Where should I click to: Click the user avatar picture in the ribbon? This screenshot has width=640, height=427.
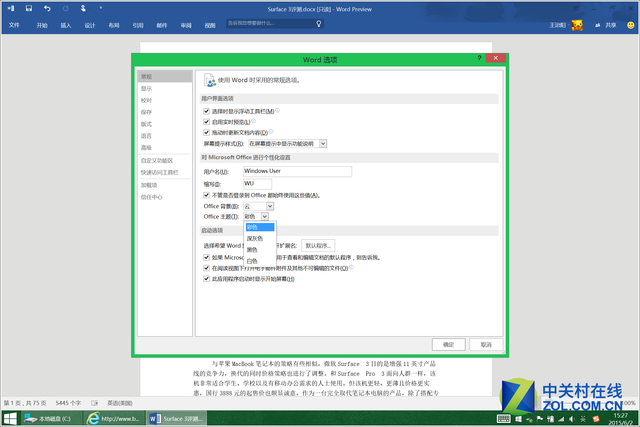pyautogui.click(x=577, y=25)
